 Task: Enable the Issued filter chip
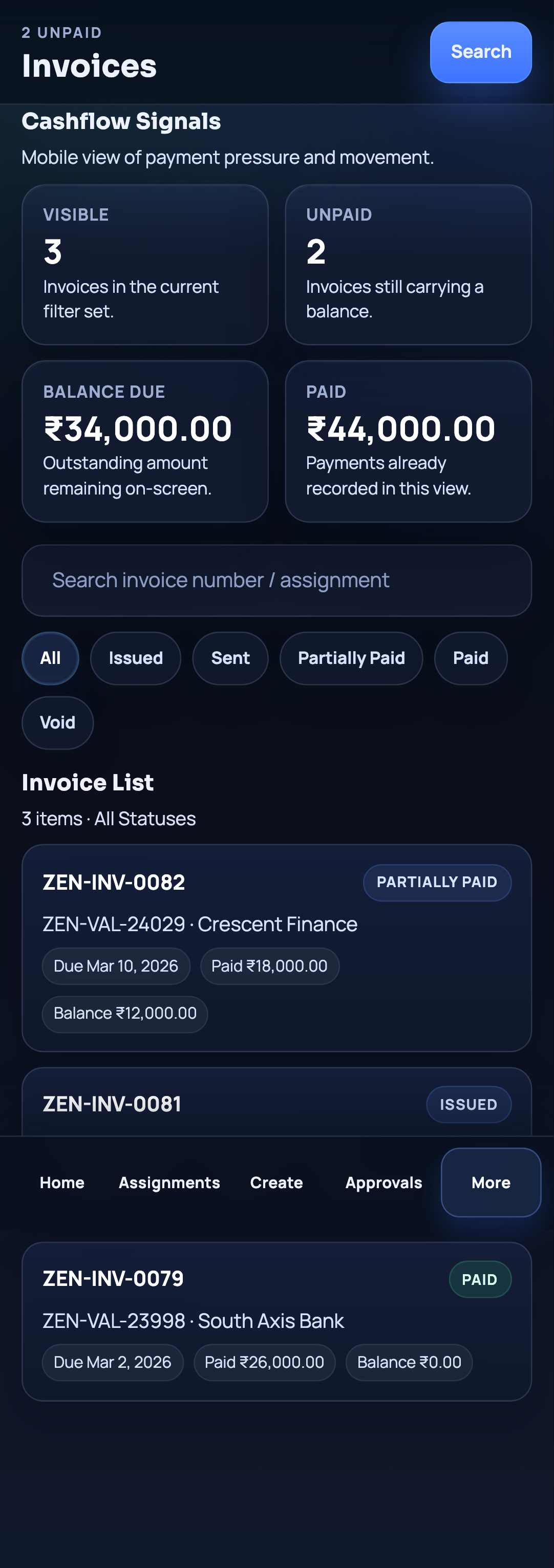[x=135, y=658]
